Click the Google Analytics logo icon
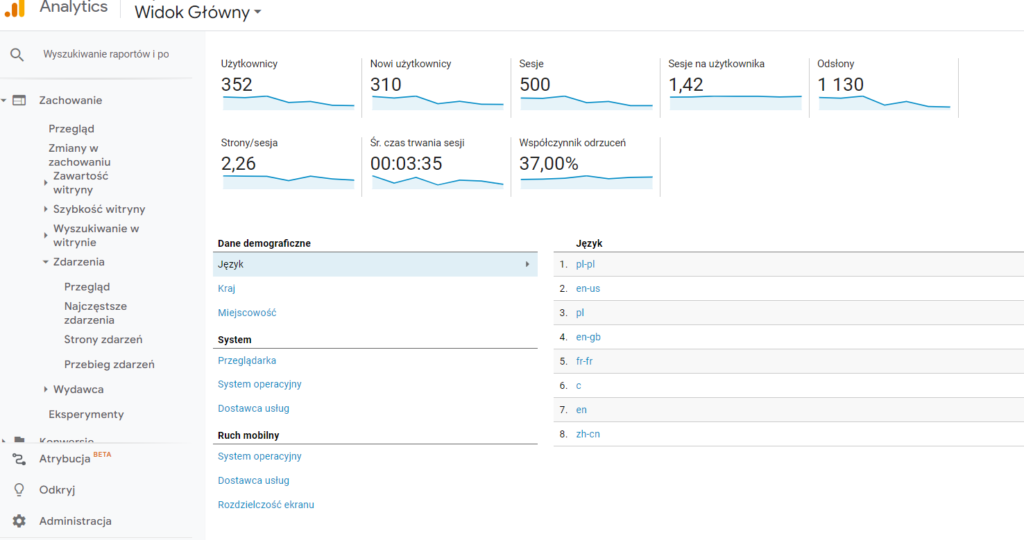Viewport: 1024px width, 540px height. 15,8
